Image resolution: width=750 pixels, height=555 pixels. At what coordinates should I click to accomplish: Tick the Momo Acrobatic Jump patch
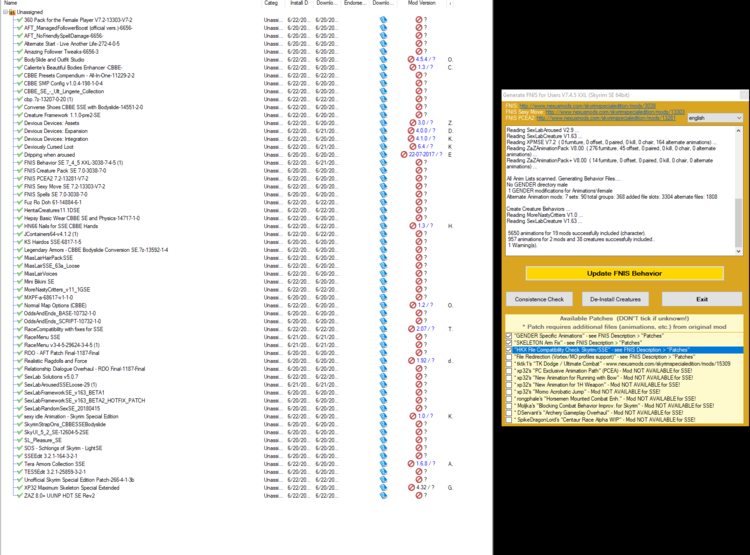(x=509, y=392)
